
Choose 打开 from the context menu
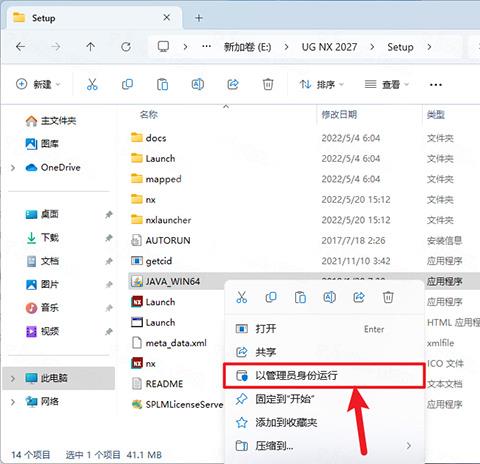324,329
